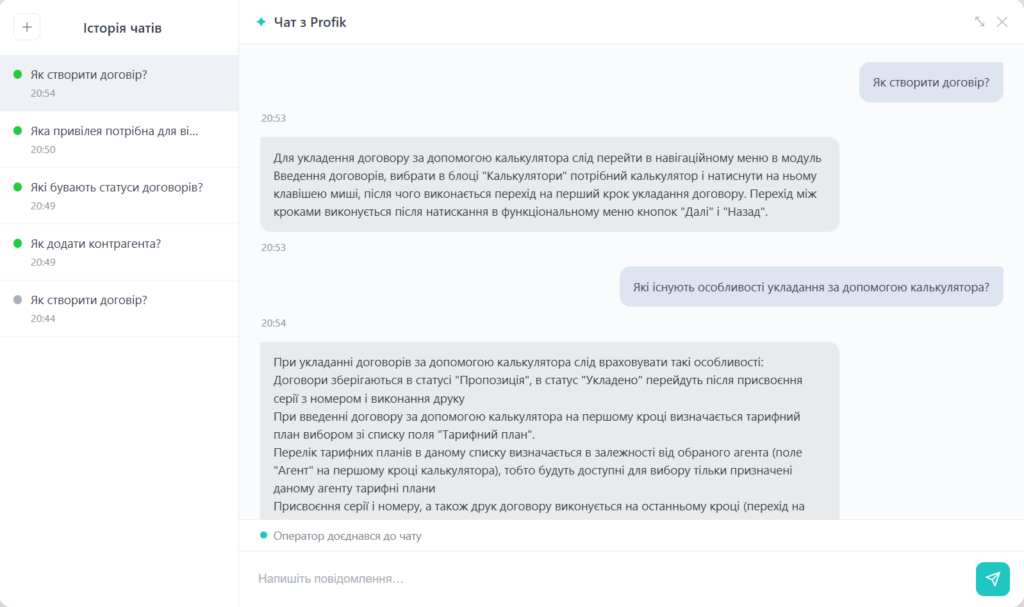Click bot reply starting "При укладанні договорів"

click(549, 431)
